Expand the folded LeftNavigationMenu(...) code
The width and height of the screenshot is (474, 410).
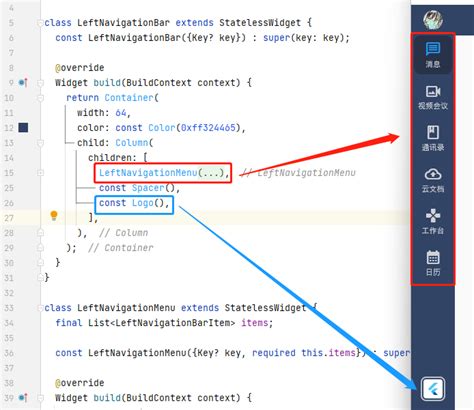click(x=211, y=173)
